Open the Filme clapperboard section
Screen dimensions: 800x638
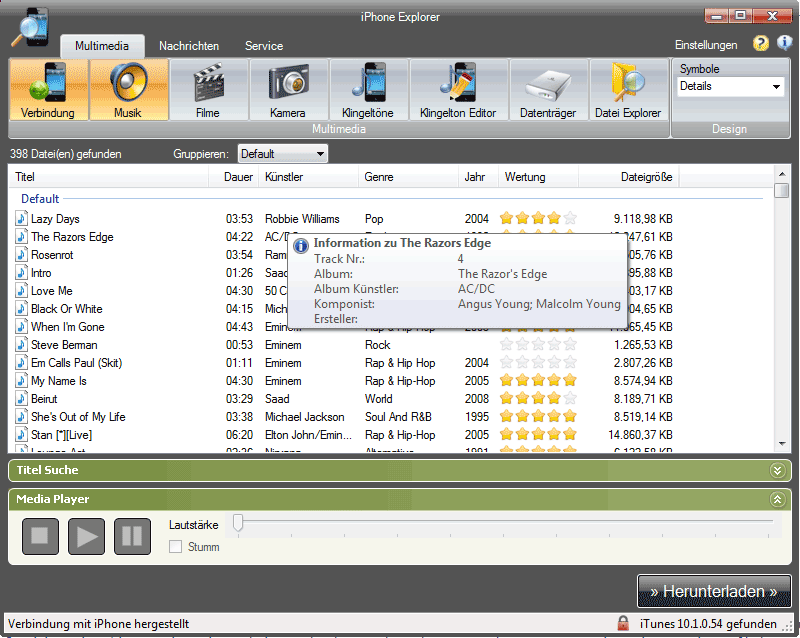point(208,90)
